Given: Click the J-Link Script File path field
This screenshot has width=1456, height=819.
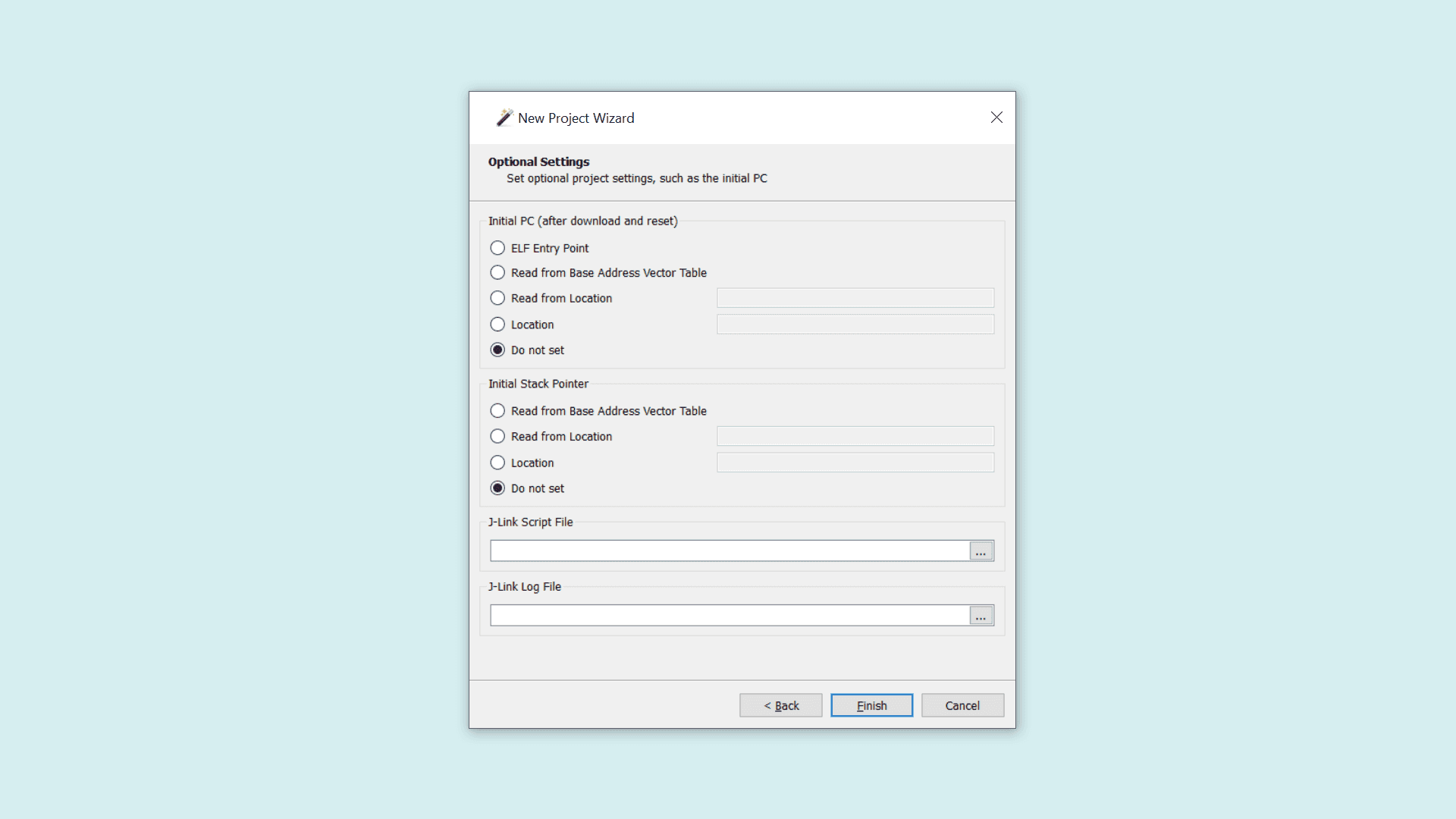Looking at the screenshot, I should pos(729,551).
